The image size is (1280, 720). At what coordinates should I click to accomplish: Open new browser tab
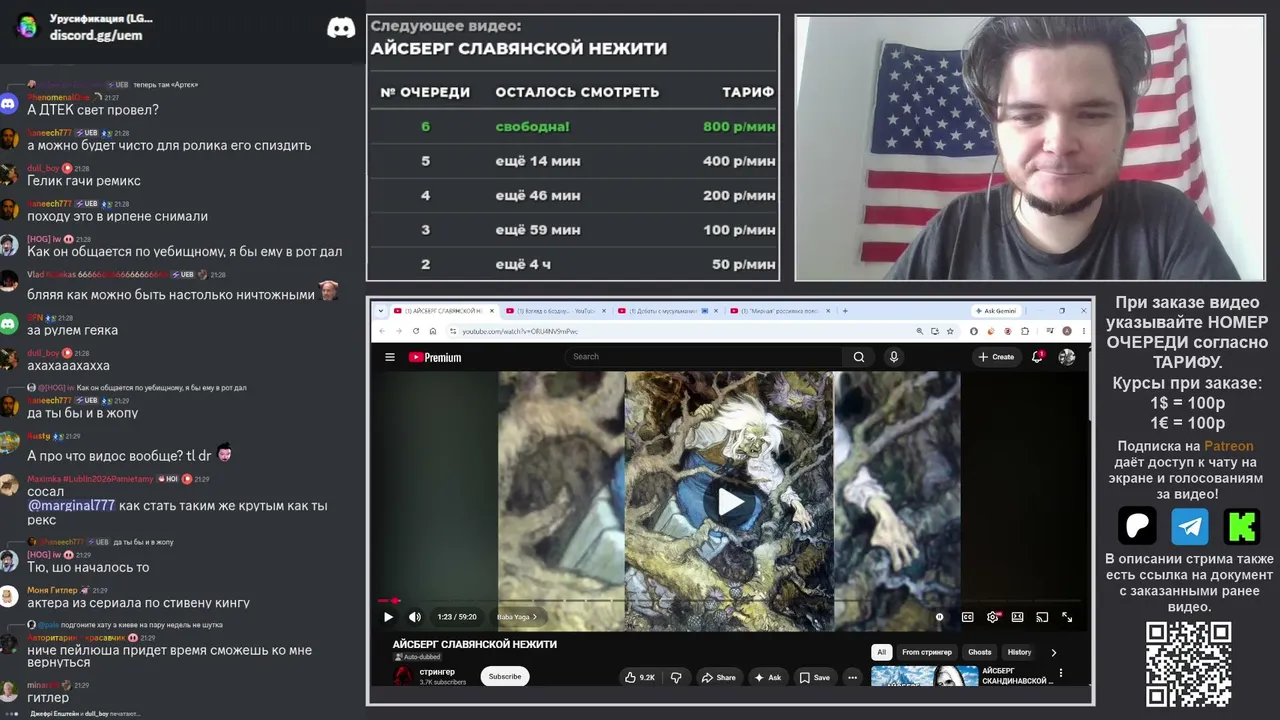point(845,311)
